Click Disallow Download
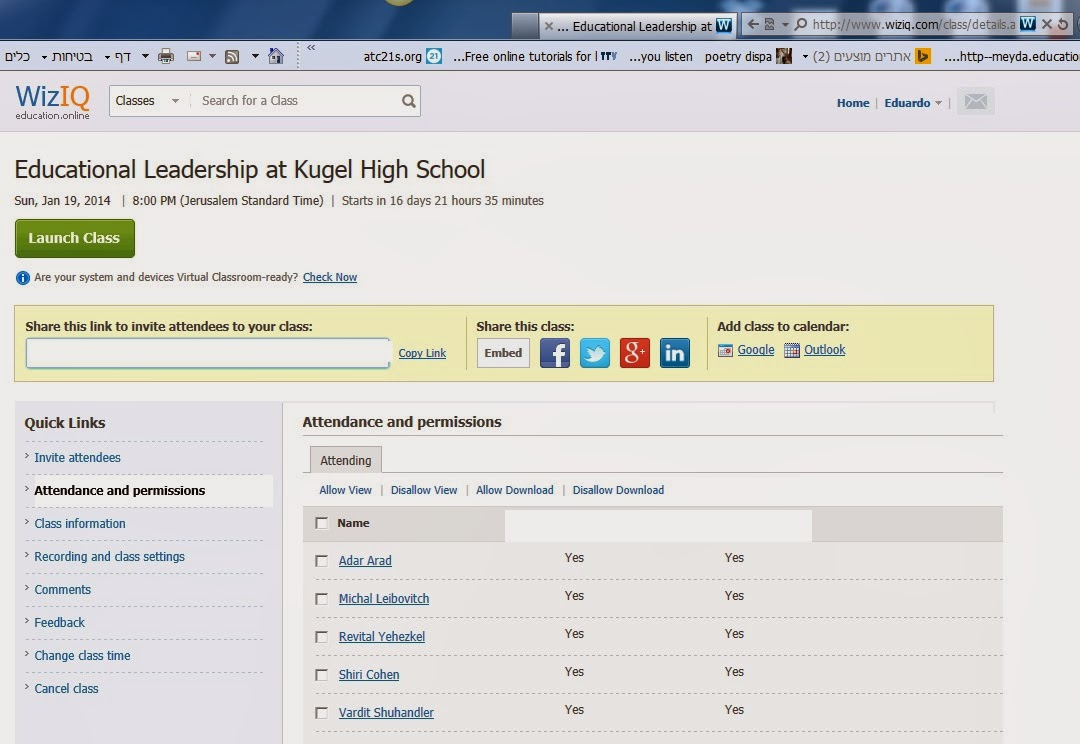 coord(618,490)
